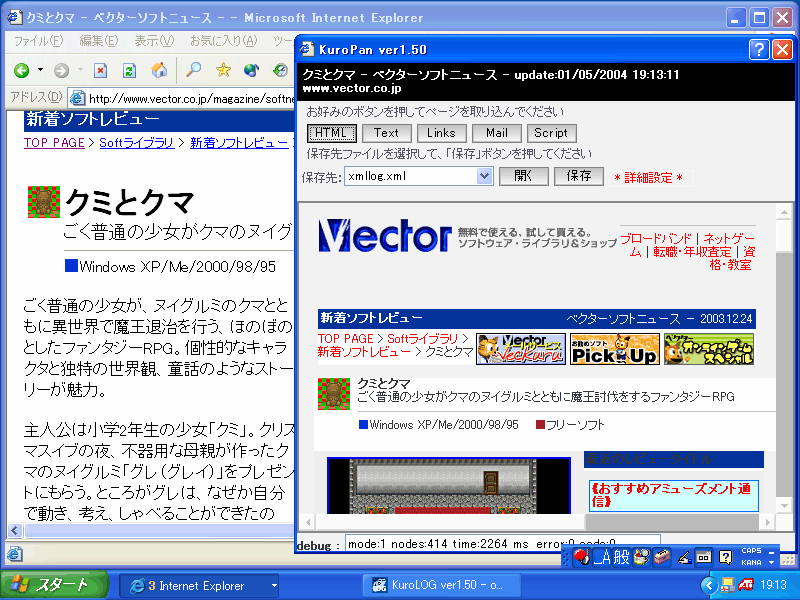The image size is (800, 600).
Task: Click the Script button in KuroPan
Action: coord(551,133)
